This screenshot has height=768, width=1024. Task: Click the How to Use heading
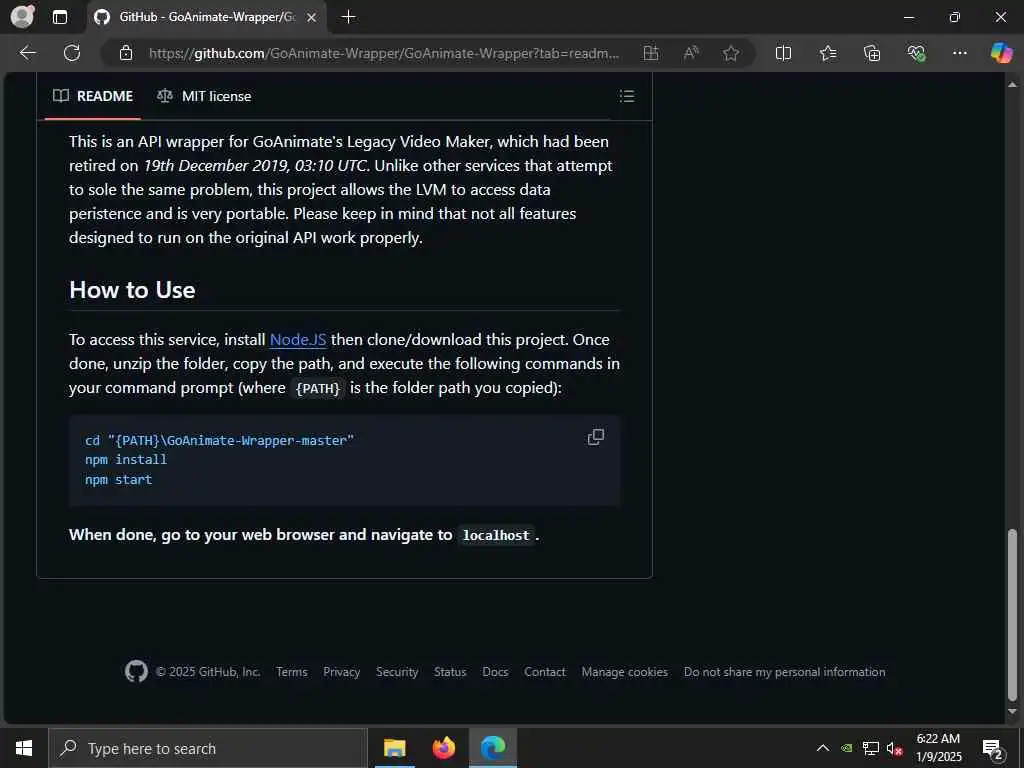point(132,290)
